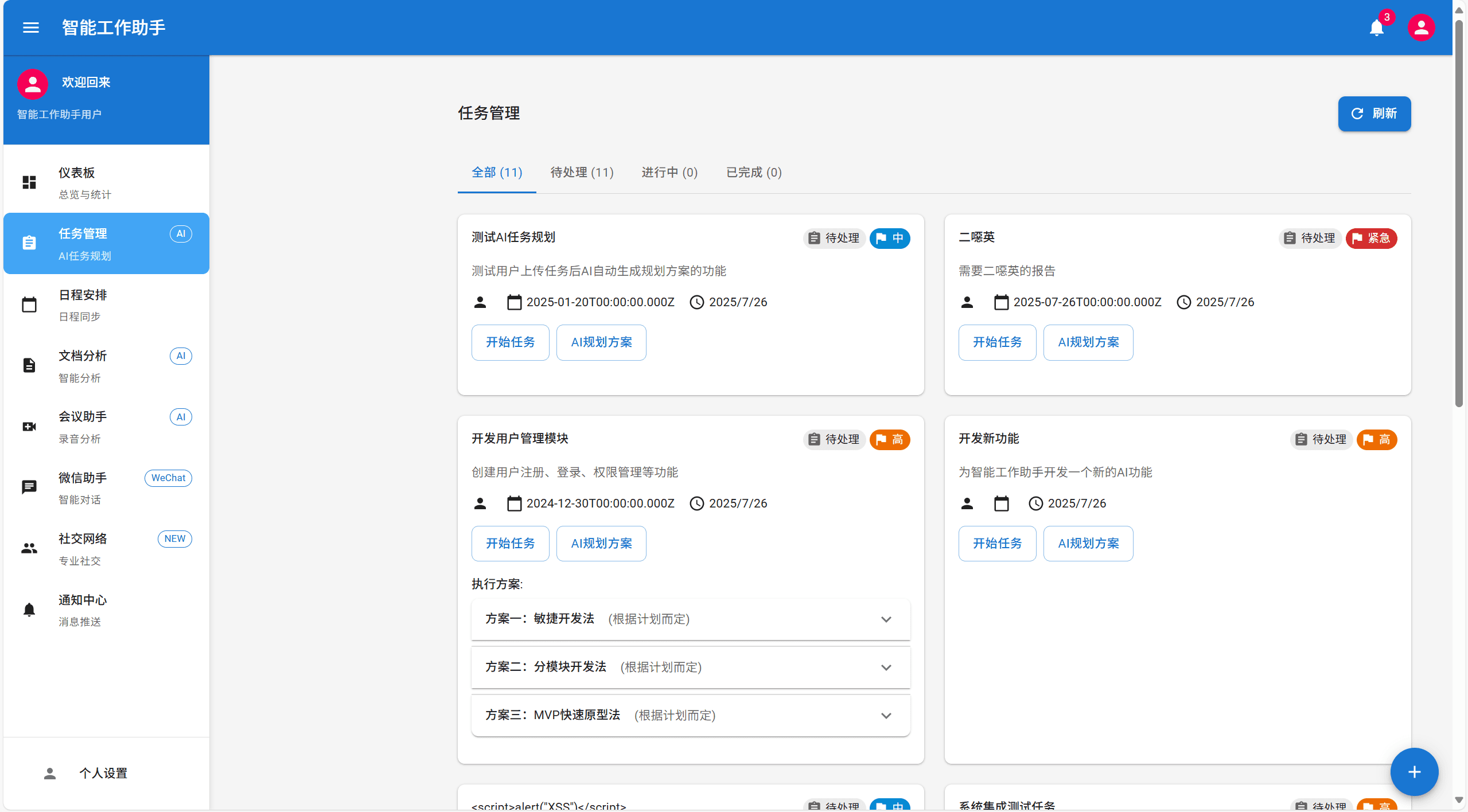The width and height of the screenshot is (1468, 812).
Task: Click the page vertical scrollbar thumb
Action: pyautogui.click(x=1459, y=213)
